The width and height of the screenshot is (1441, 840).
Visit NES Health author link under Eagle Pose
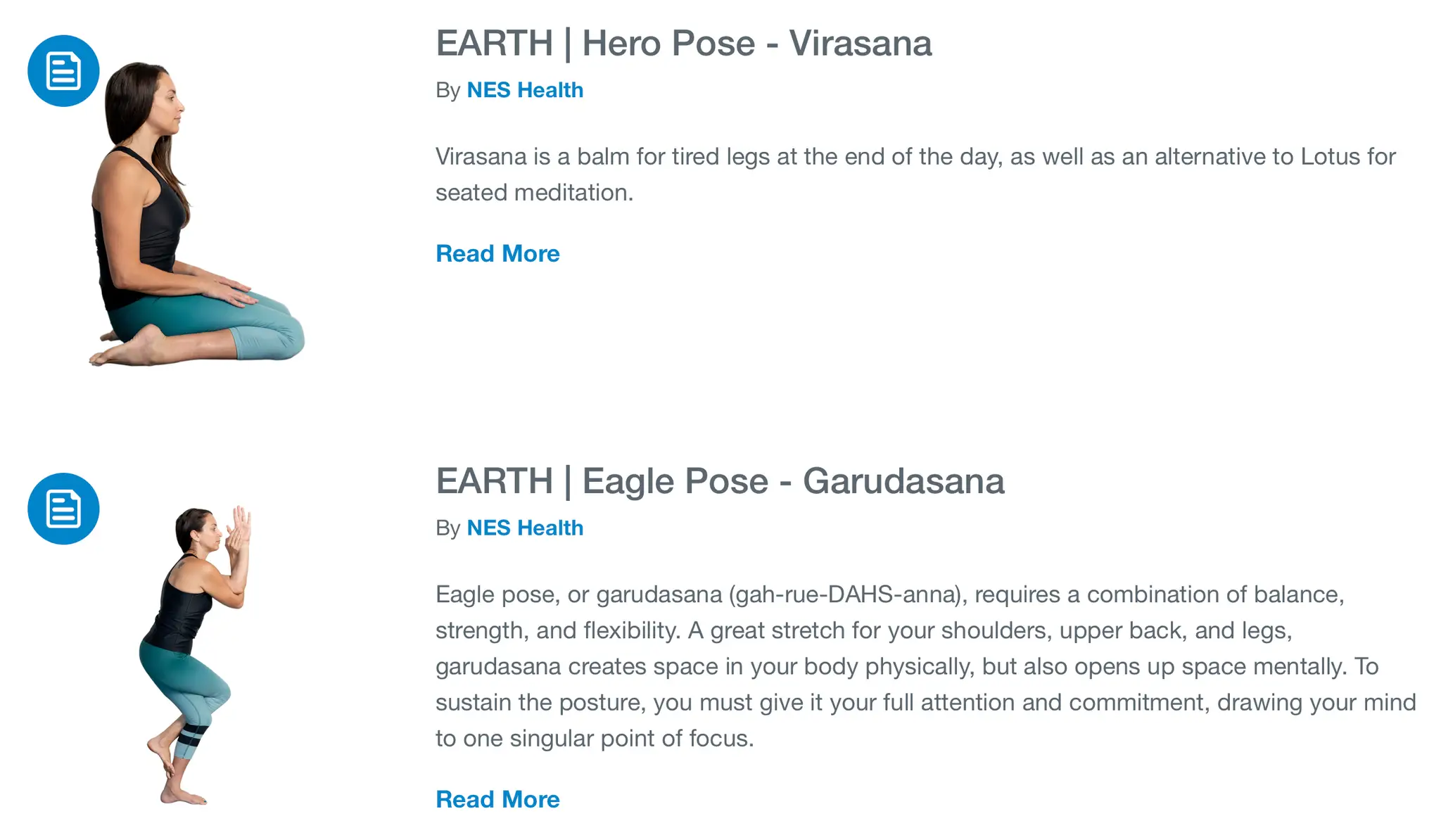point(525,528)
